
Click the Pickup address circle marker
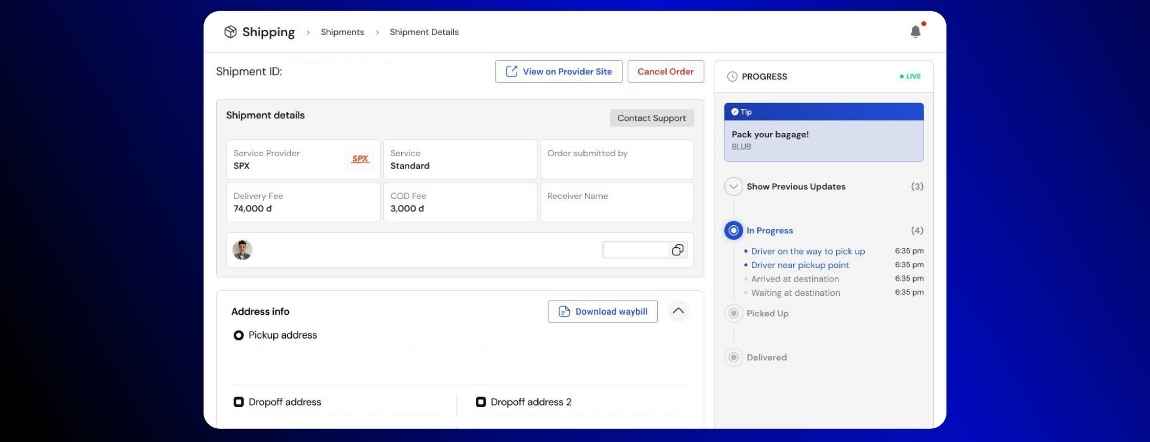pyautogui.click(x=238, y=335)
